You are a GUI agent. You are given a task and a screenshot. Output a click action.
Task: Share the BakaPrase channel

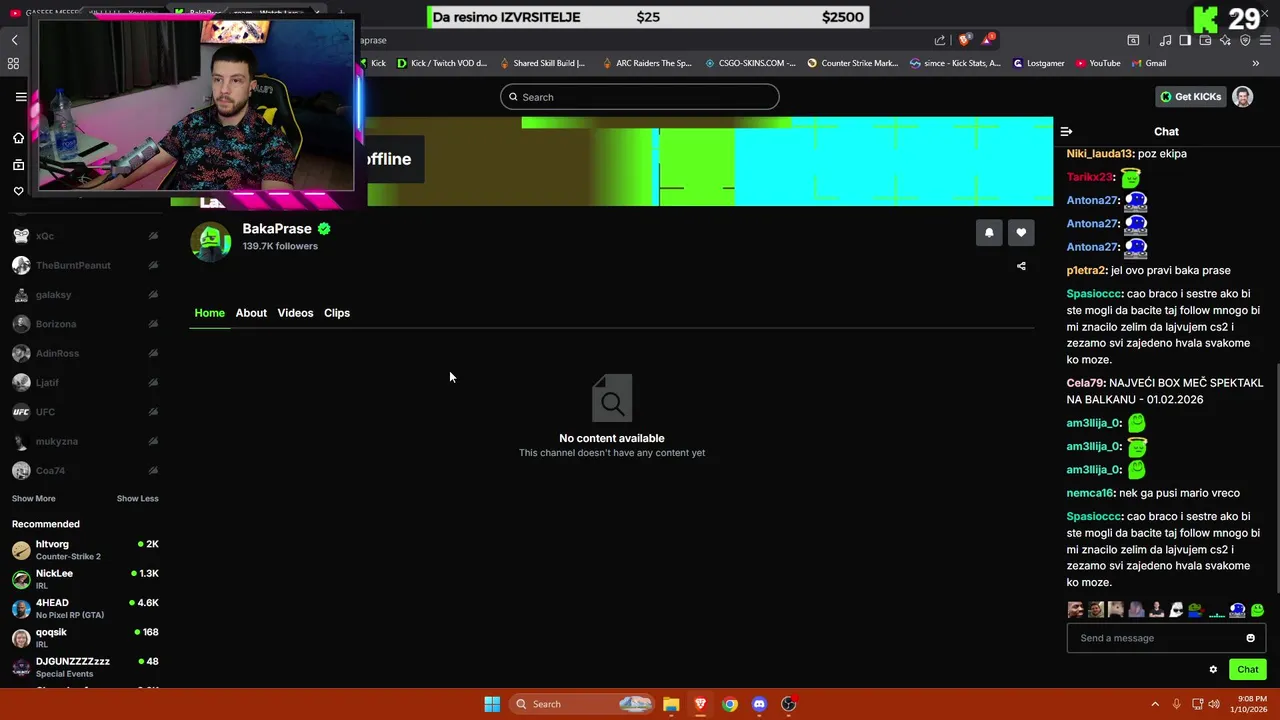(1021, 266)
